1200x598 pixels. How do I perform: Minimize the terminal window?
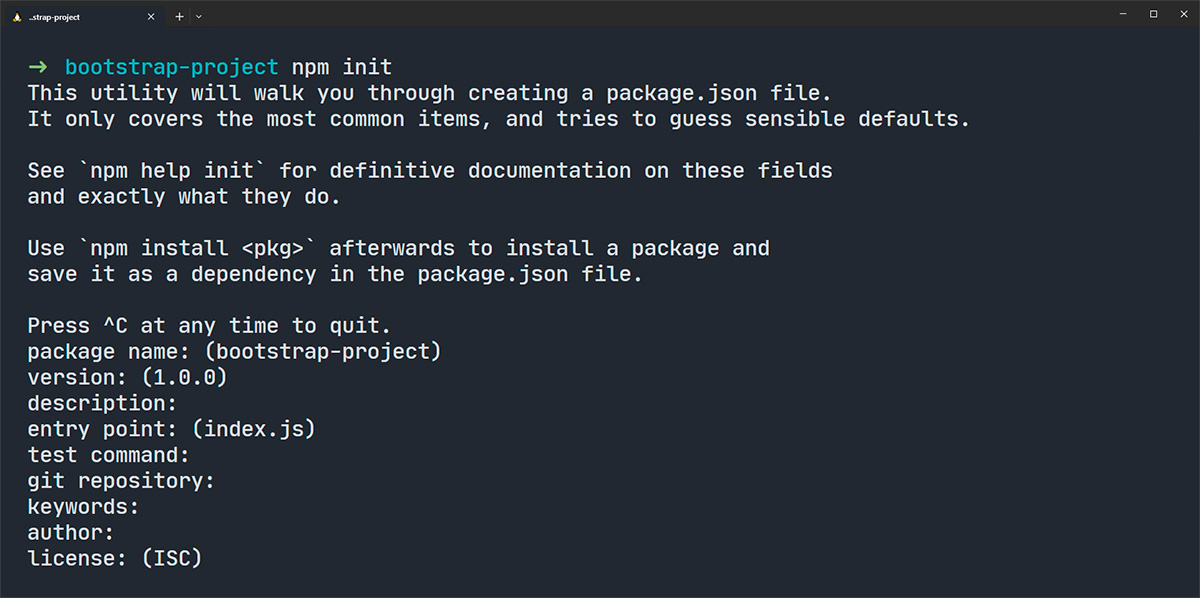1125,15
